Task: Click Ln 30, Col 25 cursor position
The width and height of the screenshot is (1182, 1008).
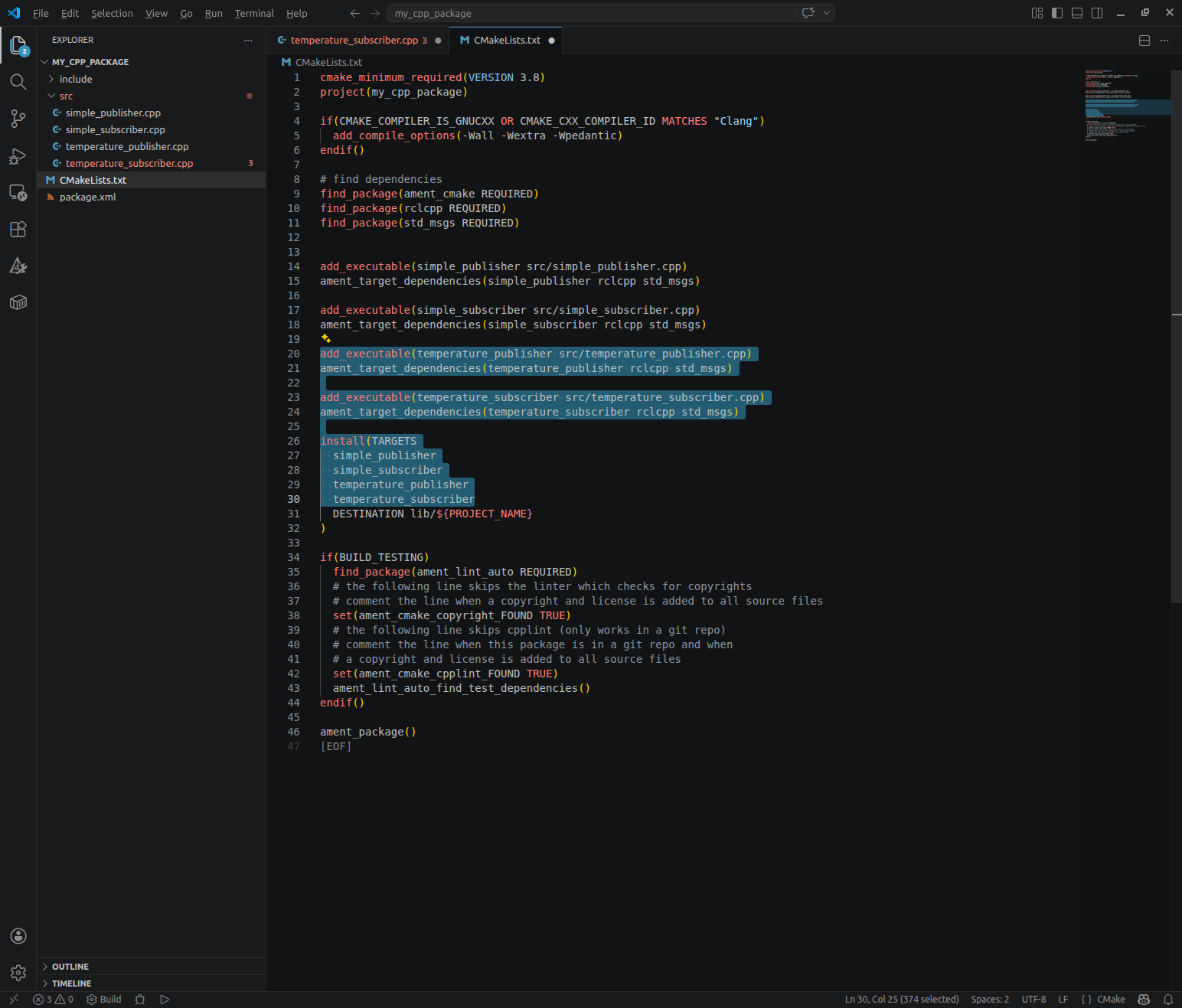Action: [901, 999]
